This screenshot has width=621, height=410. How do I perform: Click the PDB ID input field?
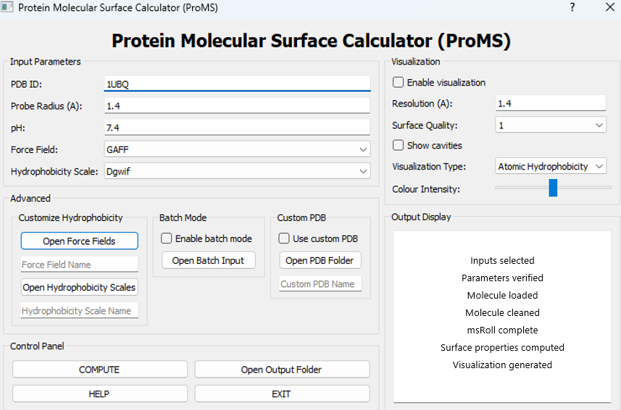point(237,84)
